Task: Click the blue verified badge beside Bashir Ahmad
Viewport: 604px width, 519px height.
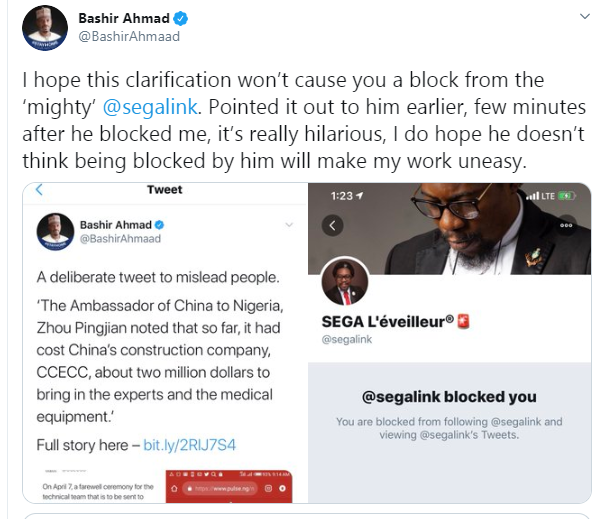Action: (180, 18)
